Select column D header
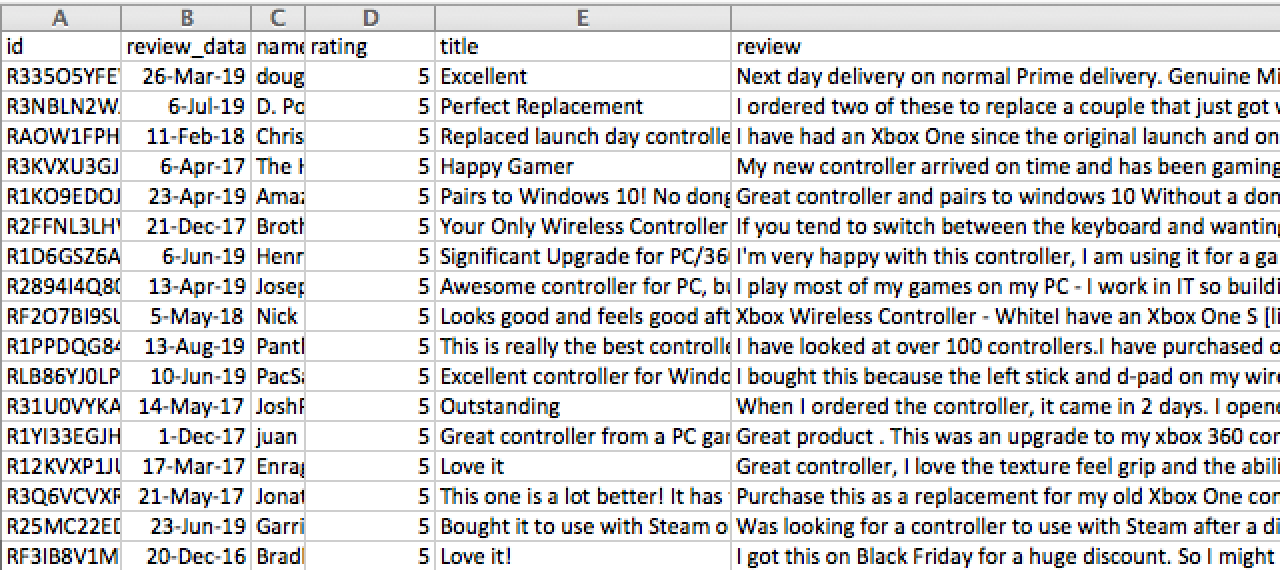Screen dimensions: 1280x570 pyautogui.click(x=371, y=17)
